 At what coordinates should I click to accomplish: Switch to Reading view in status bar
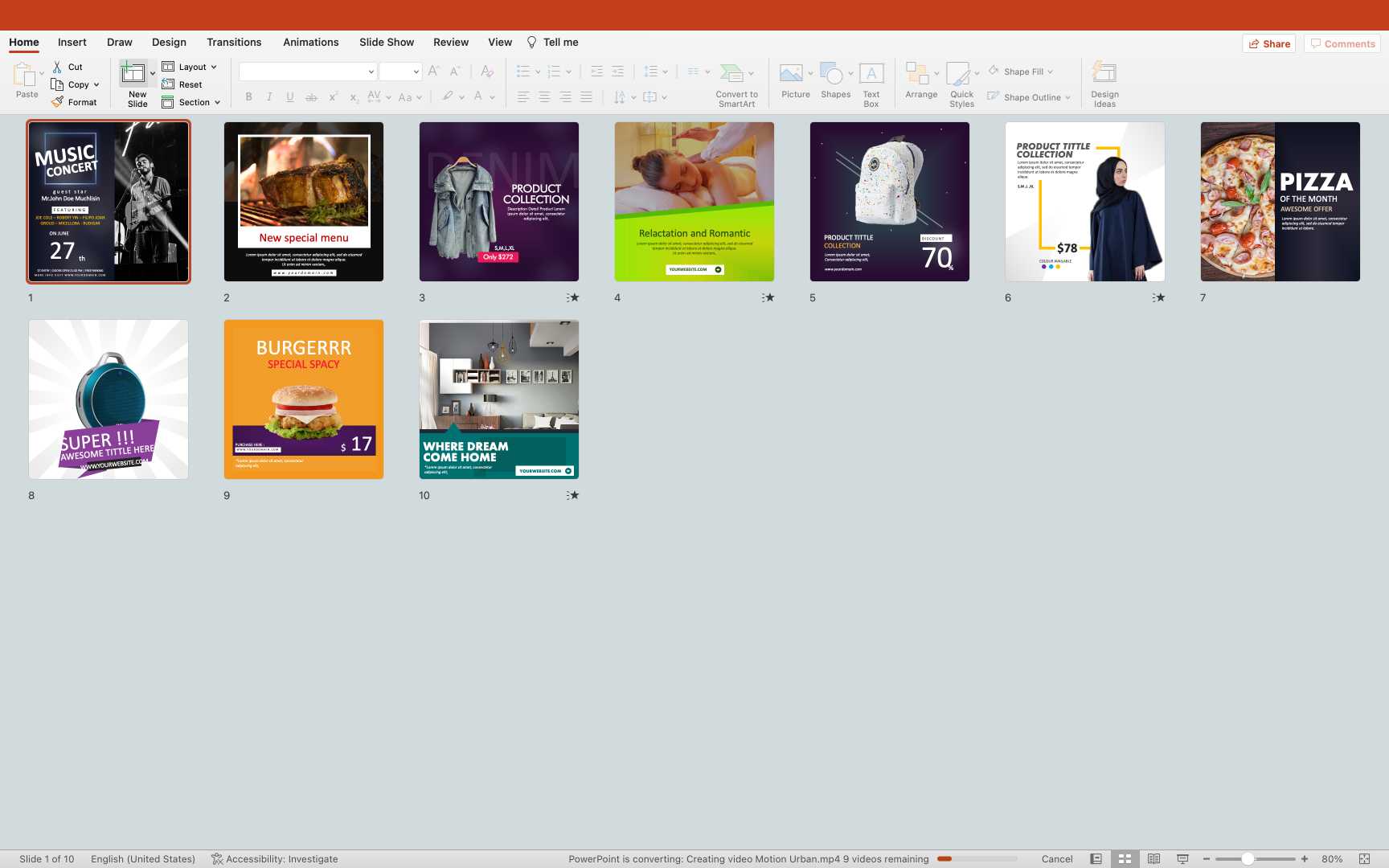click(1153, 859)
